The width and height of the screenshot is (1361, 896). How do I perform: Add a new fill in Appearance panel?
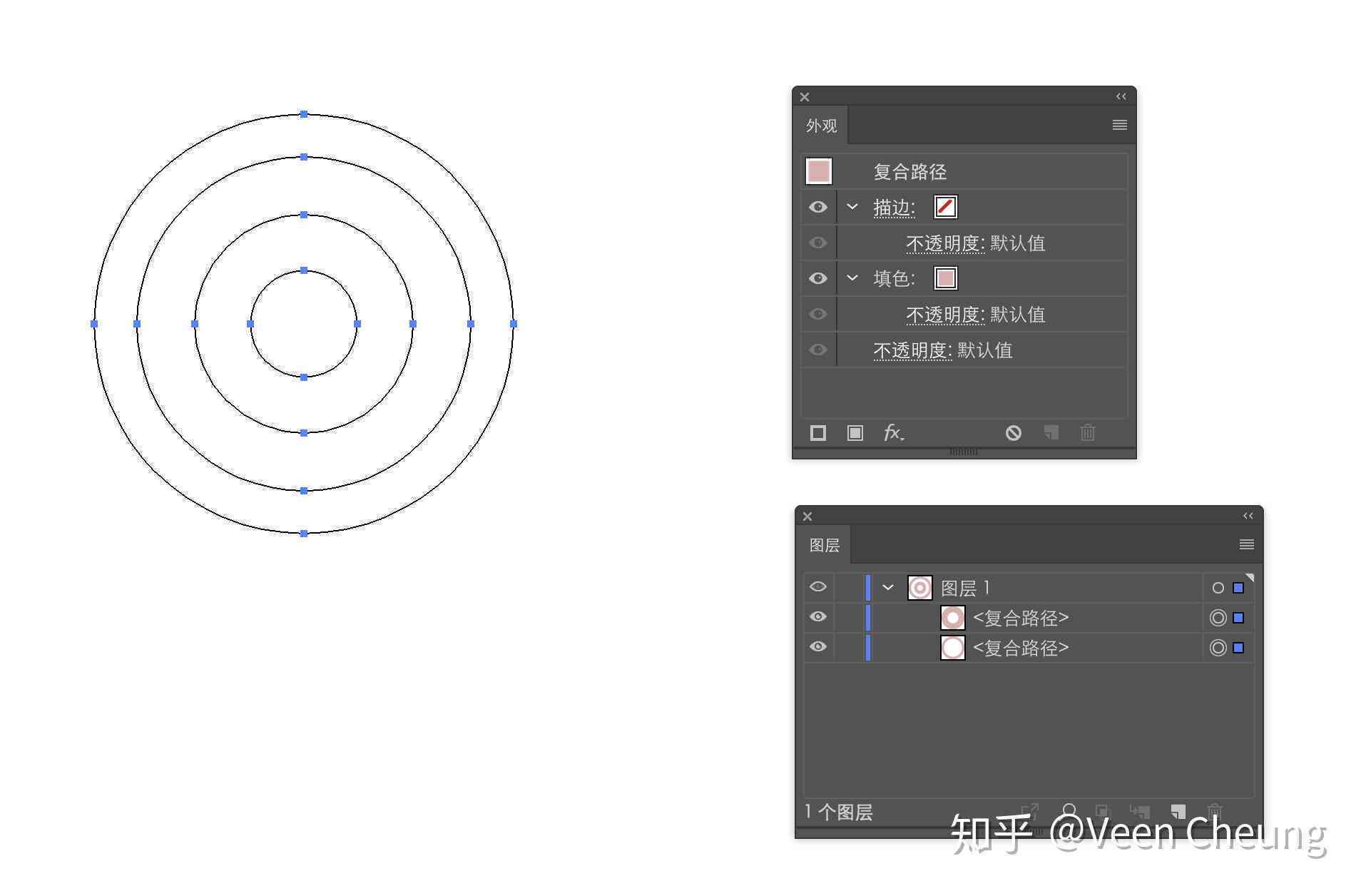tap(855, 433)
